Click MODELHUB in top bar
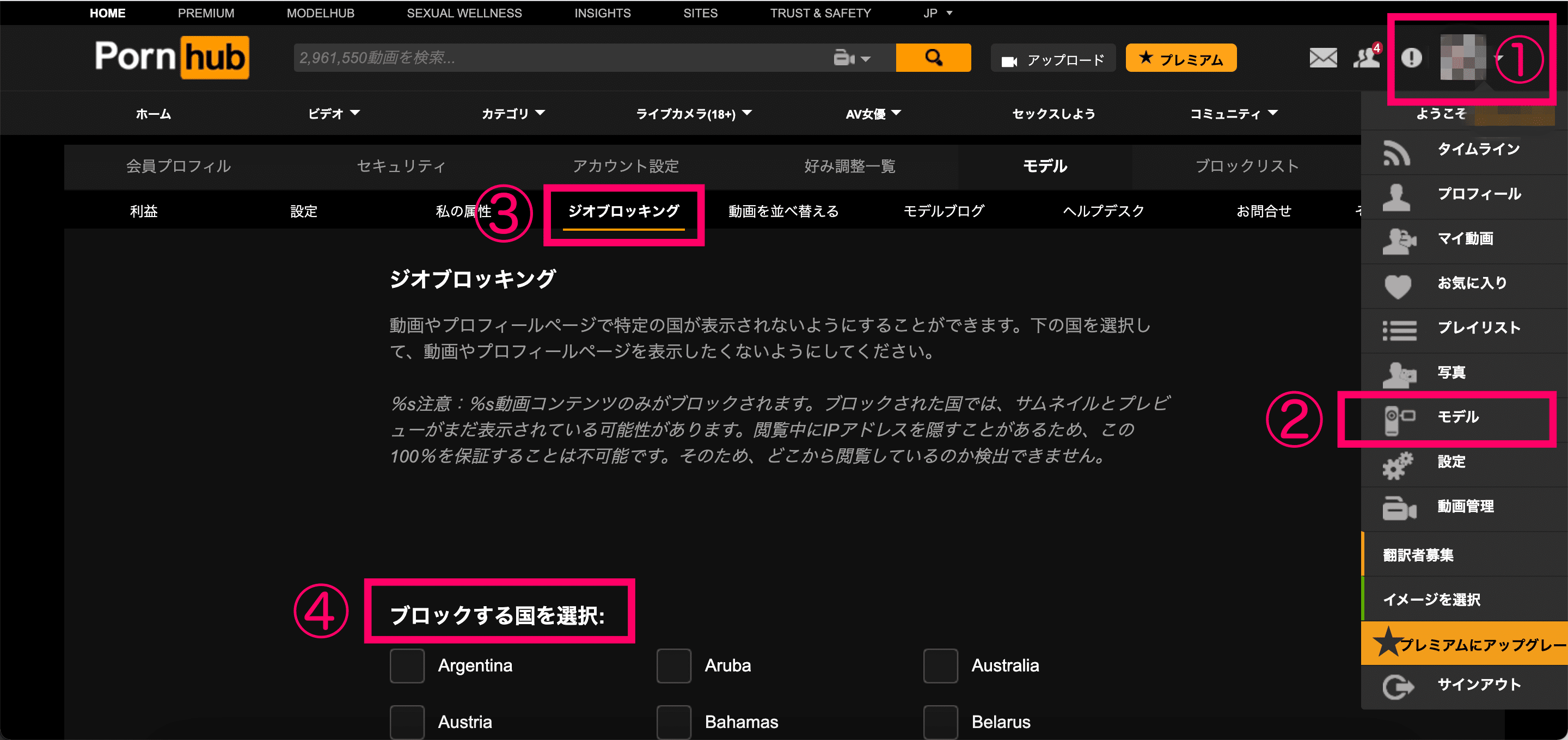The image size is (1568, 740). point(320,13)
